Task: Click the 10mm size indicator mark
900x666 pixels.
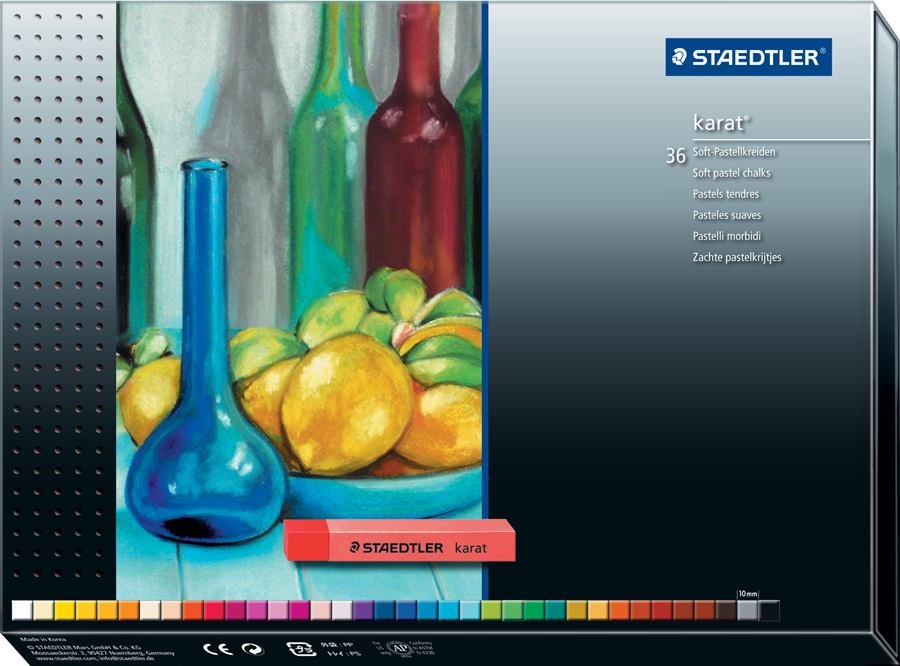Action: (x=747, y=594)
